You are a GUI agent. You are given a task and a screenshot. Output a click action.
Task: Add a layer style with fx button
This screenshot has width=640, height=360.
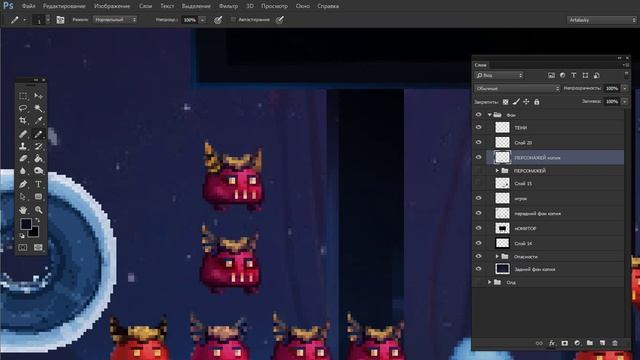[x=552, y=343]
